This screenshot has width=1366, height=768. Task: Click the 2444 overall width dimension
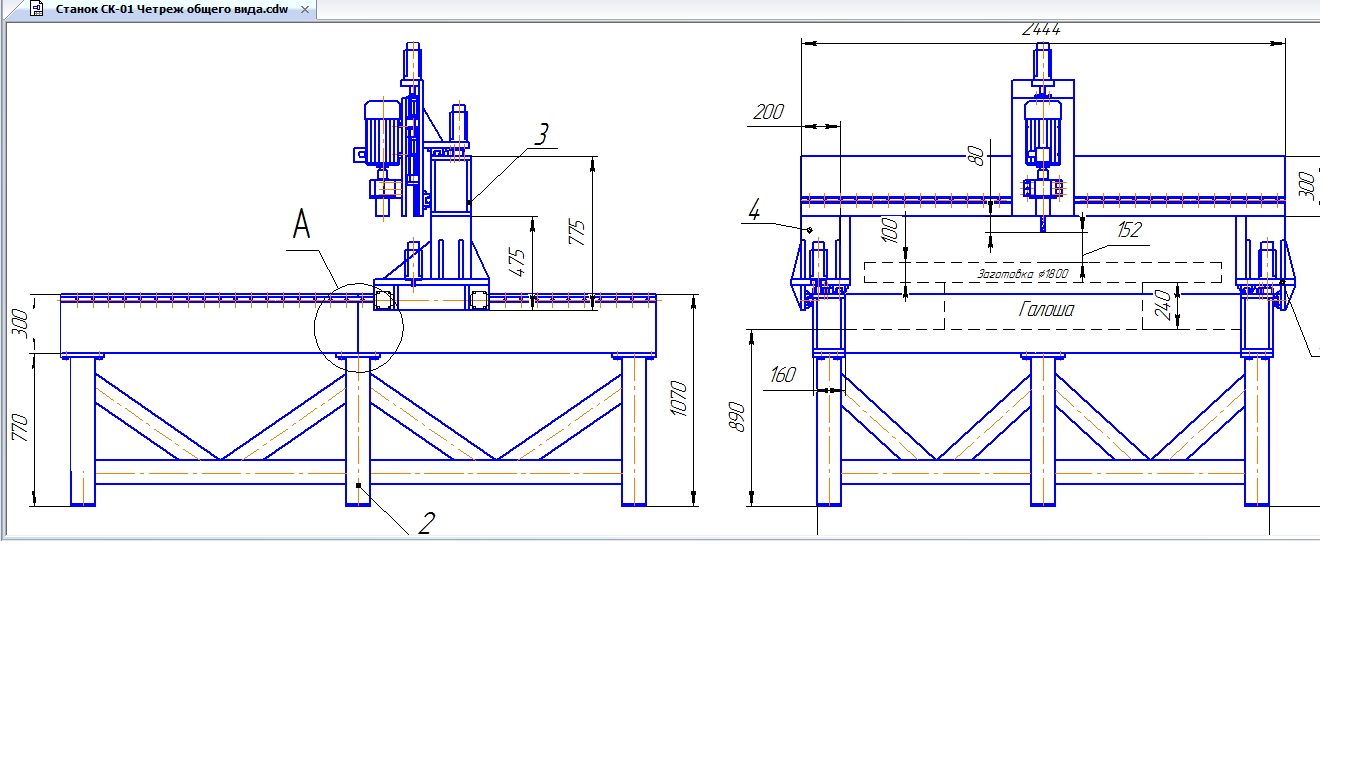point(1041,30)
